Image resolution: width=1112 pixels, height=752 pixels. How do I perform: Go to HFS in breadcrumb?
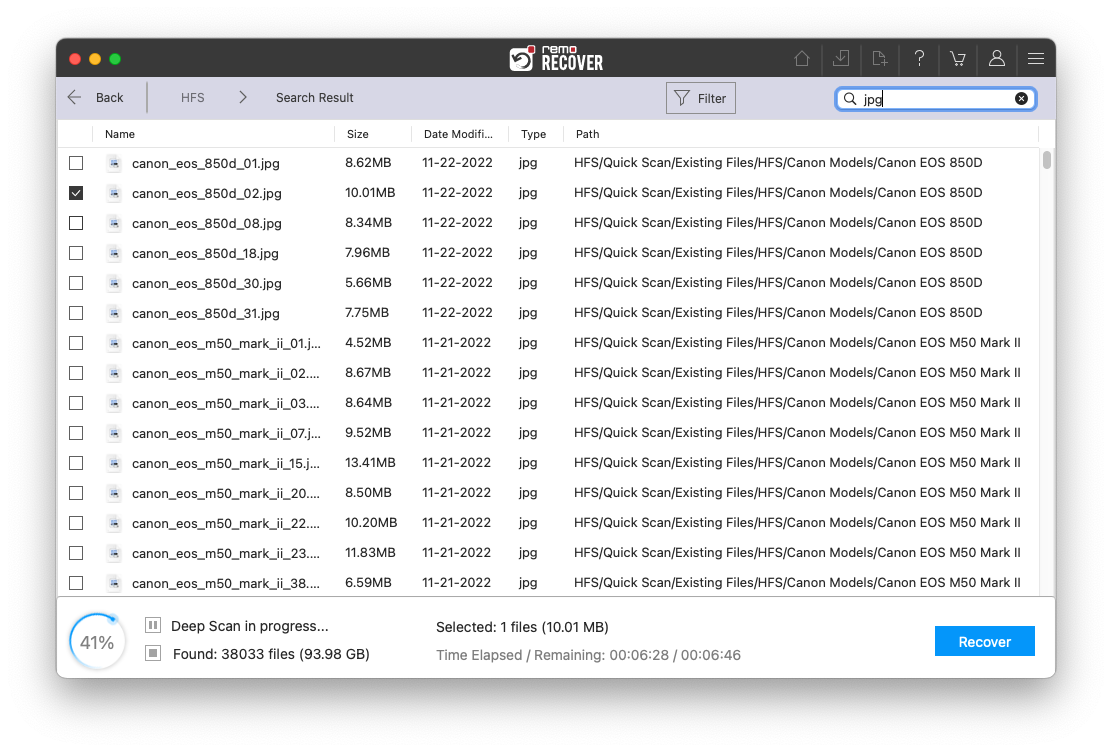192,98
